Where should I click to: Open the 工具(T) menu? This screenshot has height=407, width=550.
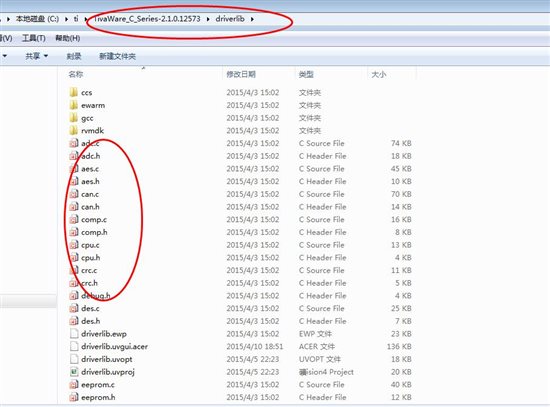(x=34, y=38)
